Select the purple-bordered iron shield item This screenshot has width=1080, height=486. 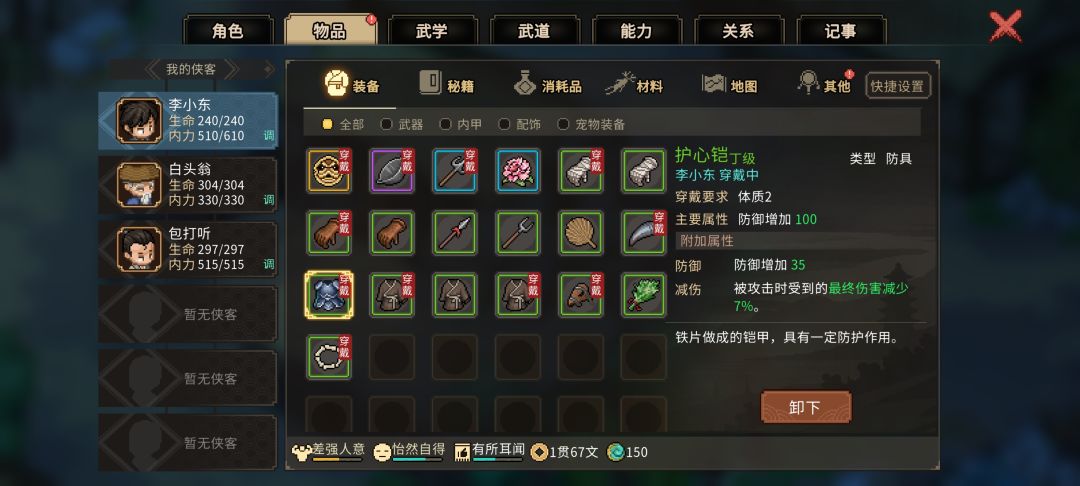click(x=392, y=170)
